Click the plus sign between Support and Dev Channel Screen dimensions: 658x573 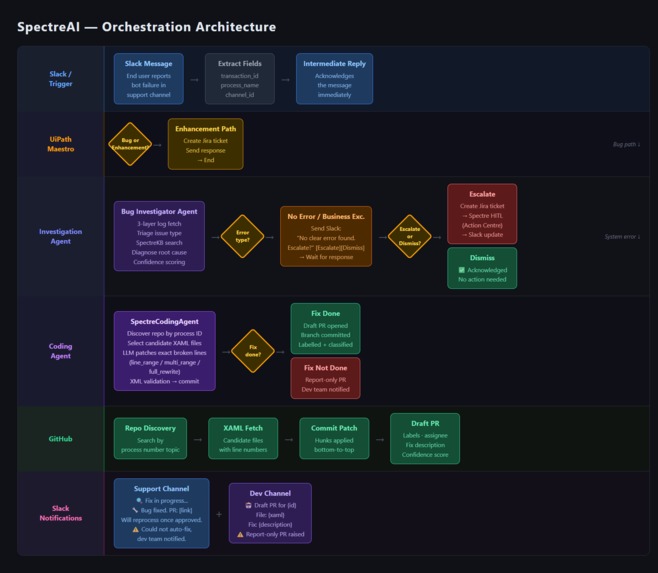(x=219, y=514)
